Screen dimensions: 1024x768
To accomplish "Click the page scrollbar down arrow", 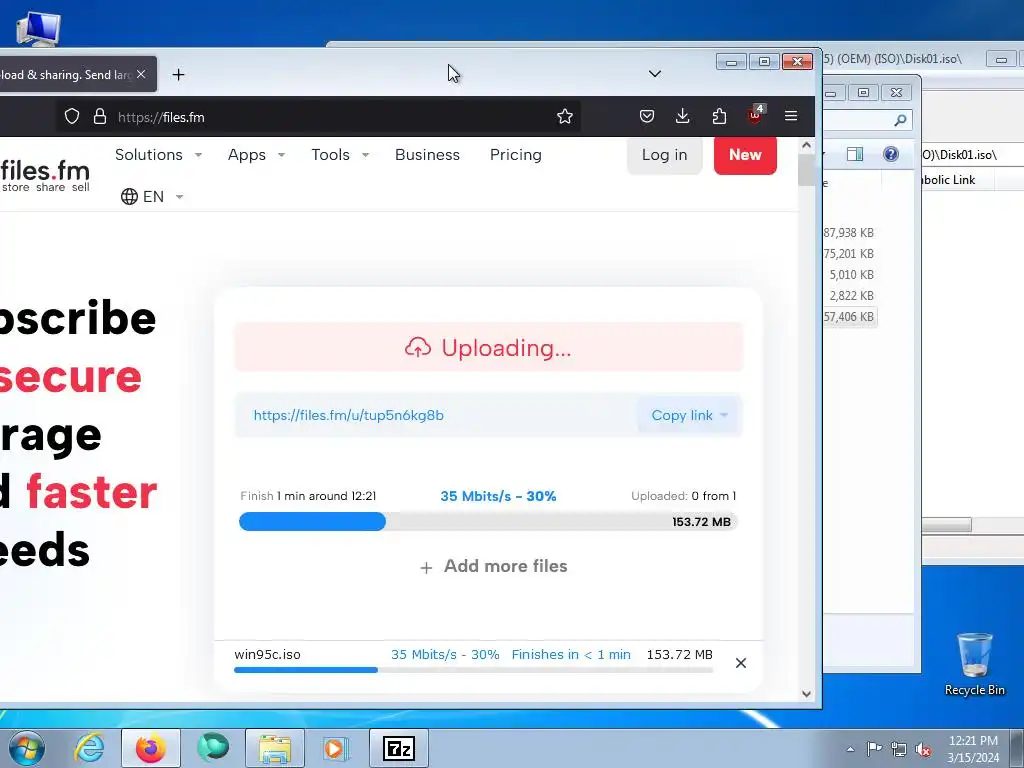I will click(x=807, y=694).
